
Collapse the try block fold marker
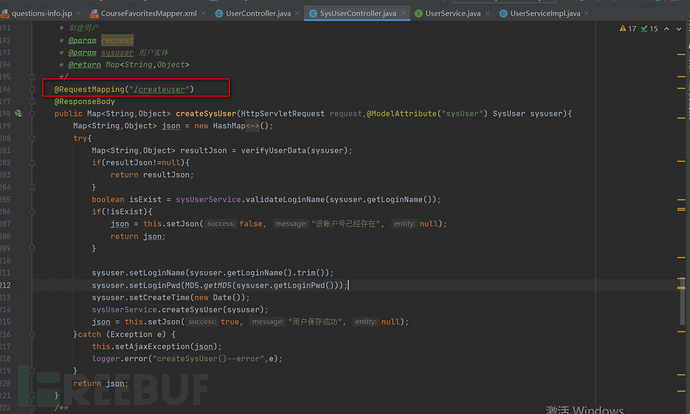click(x=32, y=138)
